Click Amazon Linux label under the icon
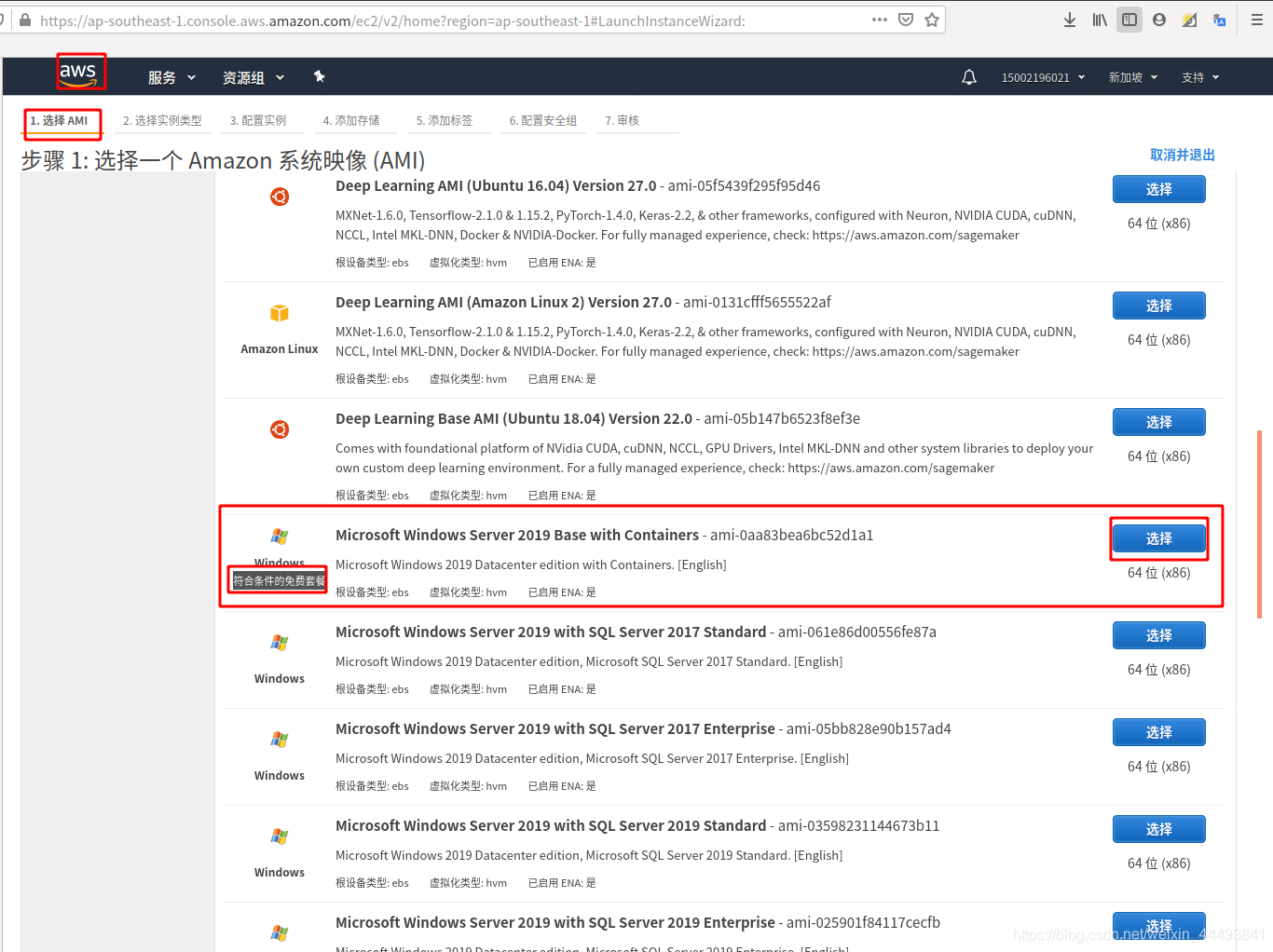The width and height of the screenshot is (1273, 952). point(280,348)
